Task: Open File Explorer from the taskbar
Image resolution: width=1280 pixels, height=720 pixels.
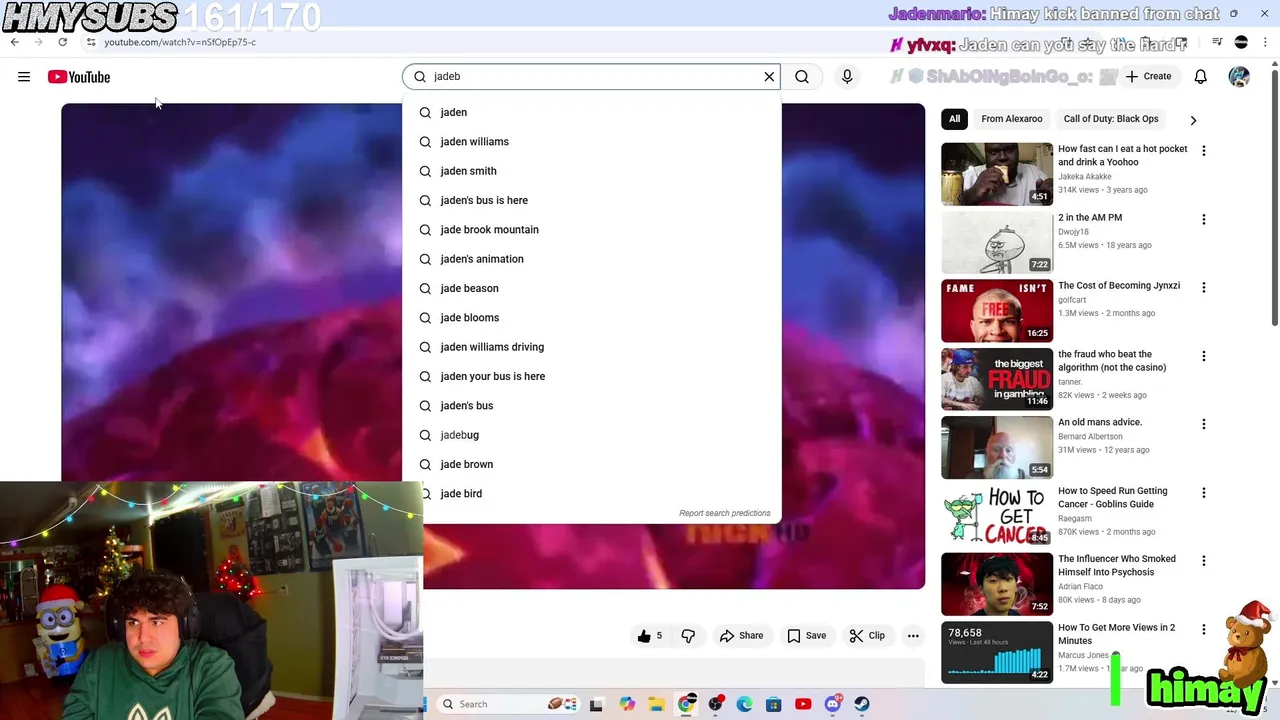Action: pos(656,704)
